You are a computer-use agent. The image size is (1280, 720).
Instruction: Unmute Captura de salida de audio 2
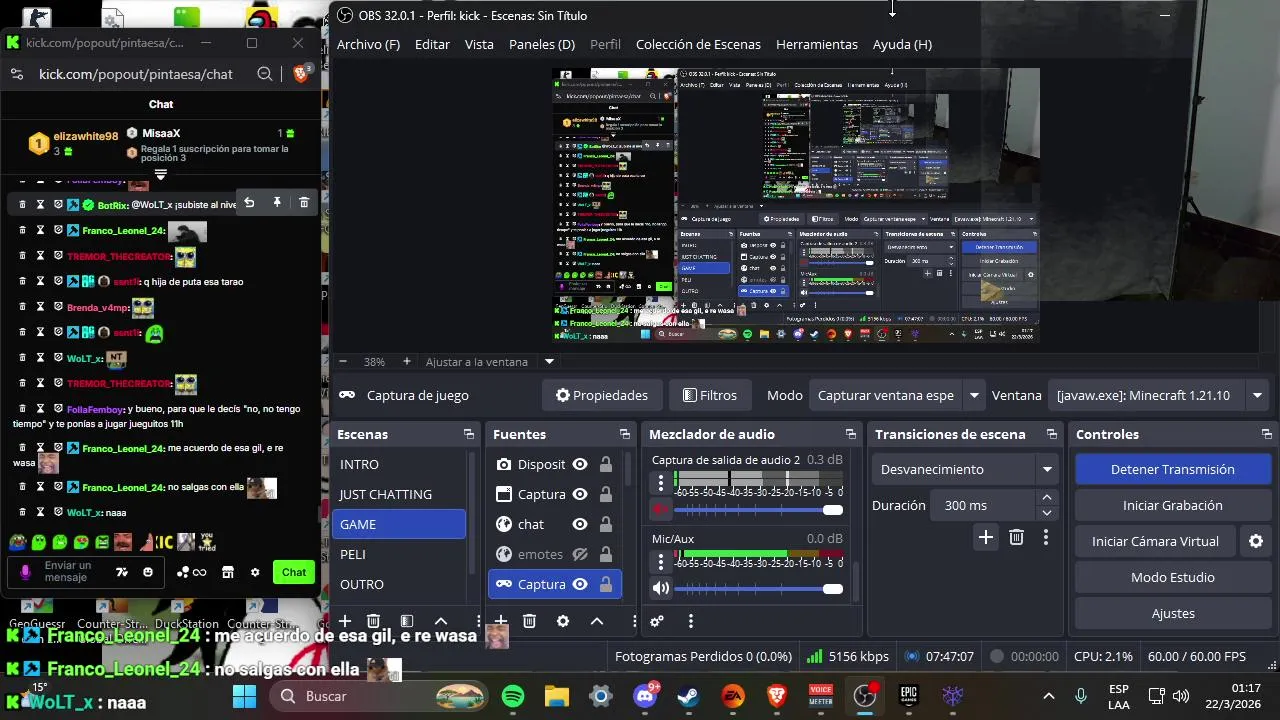pos(661,509)
